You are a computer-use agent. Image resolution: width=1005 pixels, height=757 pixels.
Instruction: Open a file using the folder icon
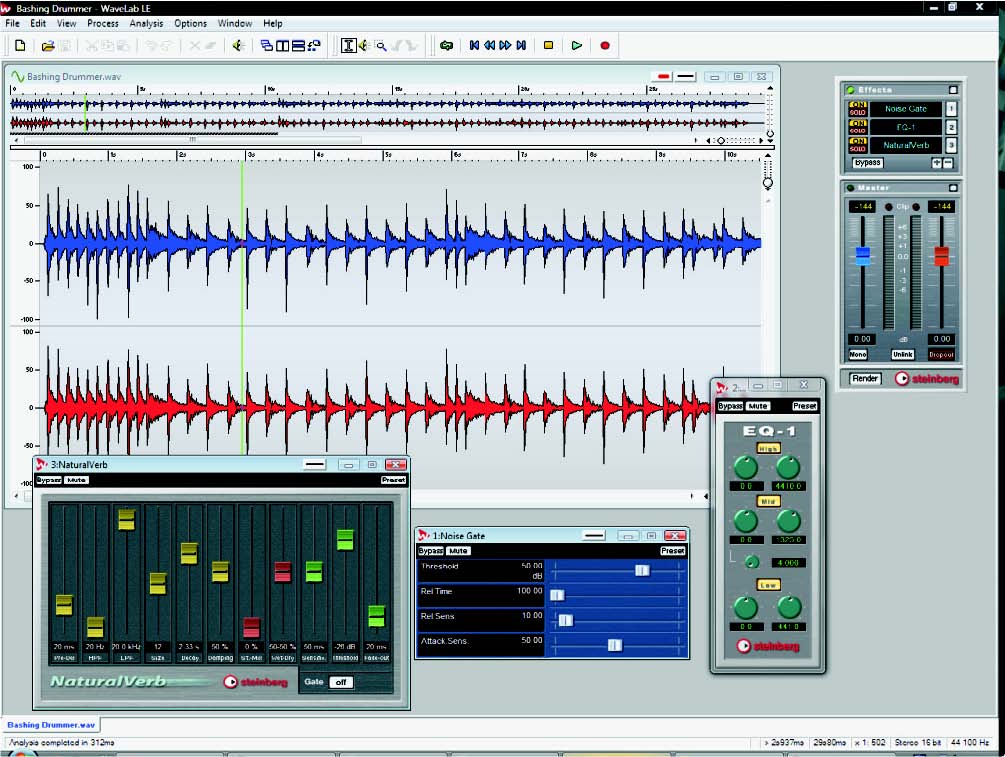pyautogui.click(x=47, y=46)
